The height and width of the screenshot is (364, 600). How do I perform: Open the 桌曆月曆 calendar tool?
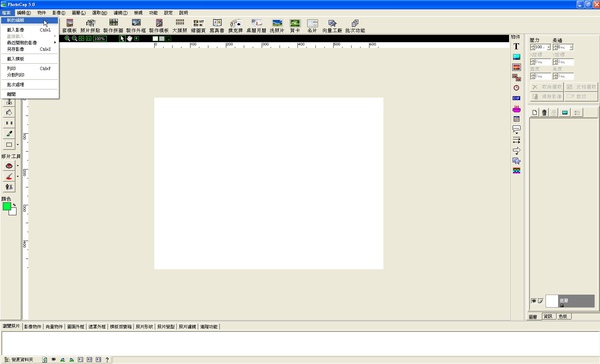256,26
